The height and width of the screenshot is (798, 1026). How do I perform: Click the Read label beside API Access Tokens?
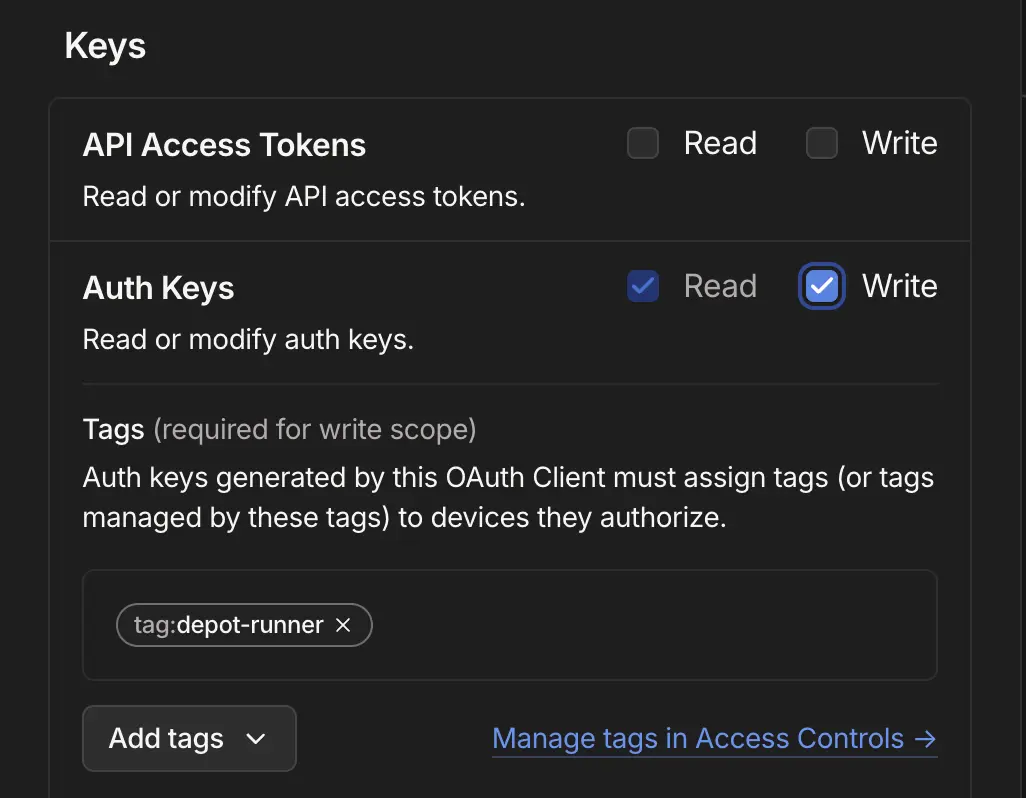(720, 144)
